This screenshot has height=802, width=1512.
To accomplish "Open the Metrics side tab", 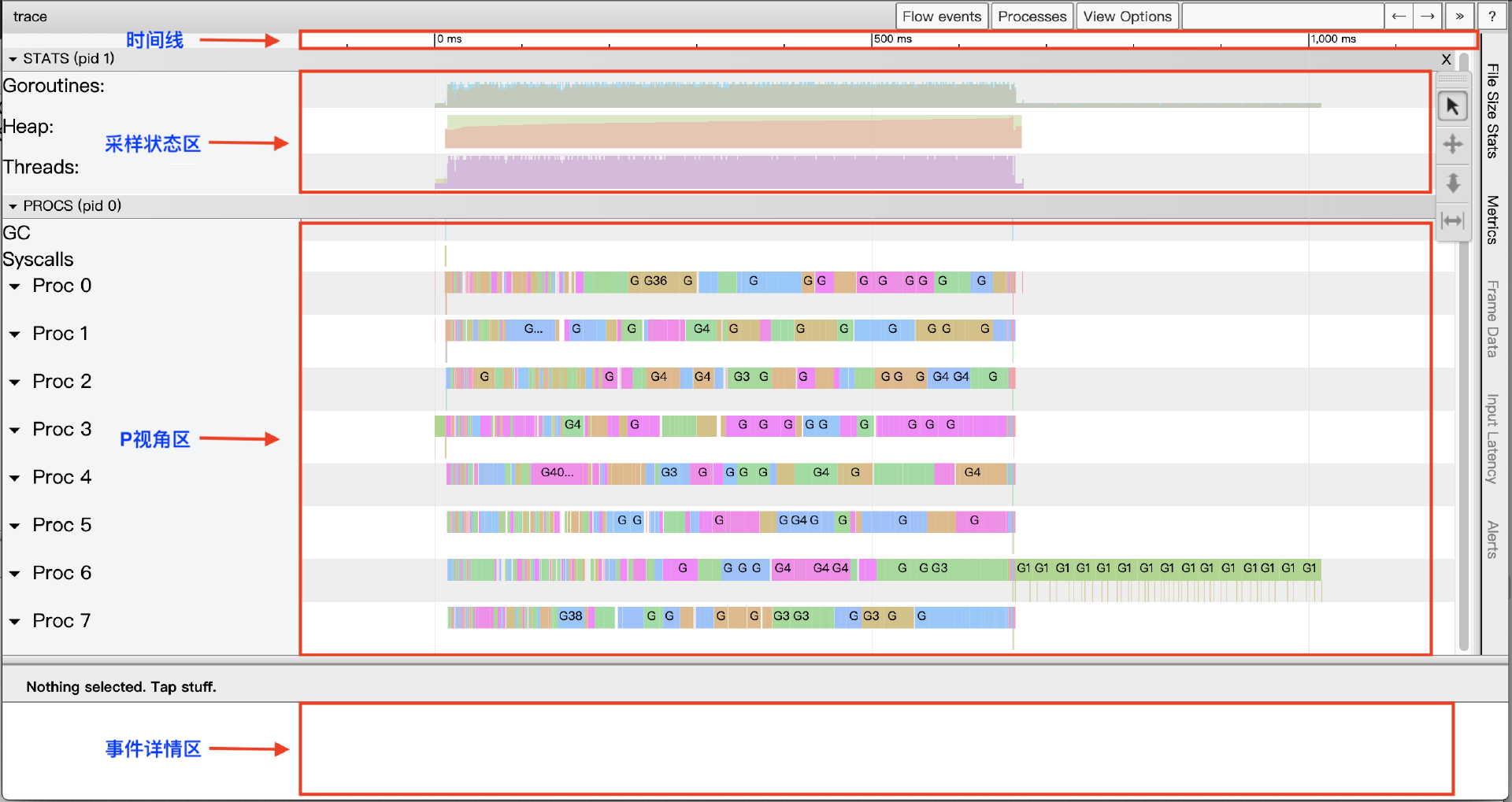I will coord(1492,220).
